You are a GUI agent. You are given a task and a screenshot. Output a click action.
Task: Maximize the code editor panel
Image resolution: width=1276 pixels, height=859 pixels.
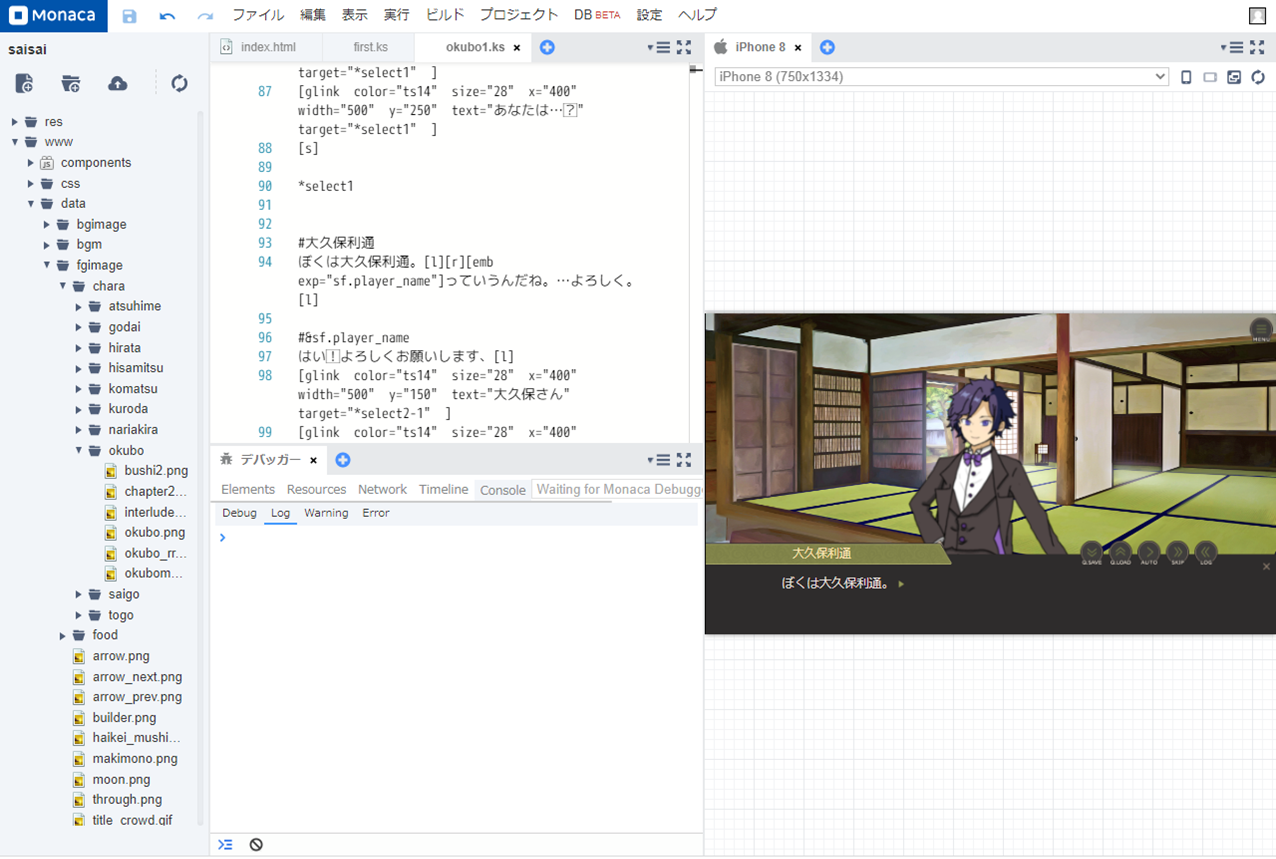coord(684,47)
